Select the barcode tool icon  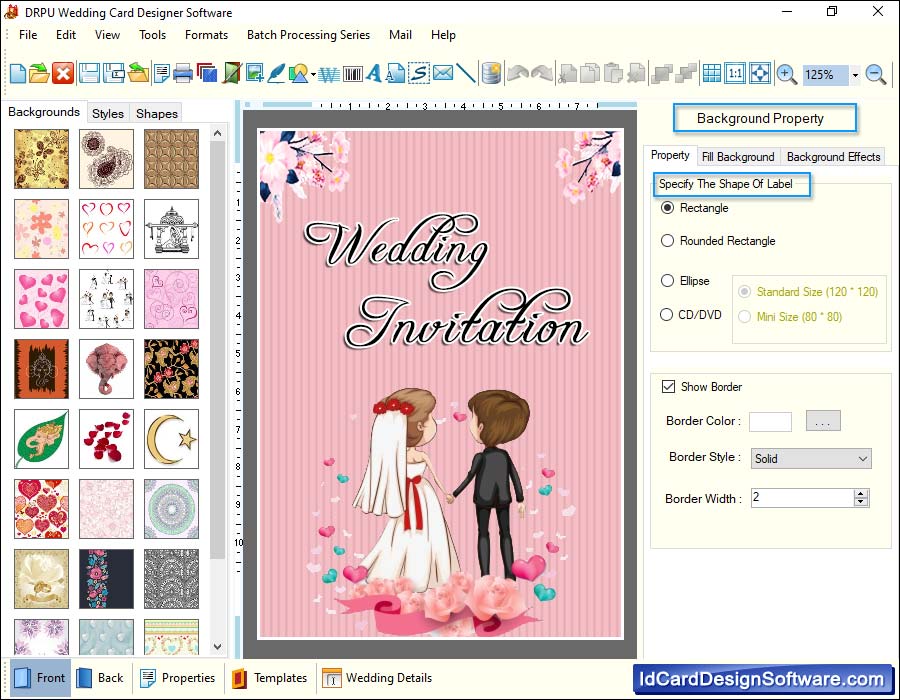tap(352, 73)
